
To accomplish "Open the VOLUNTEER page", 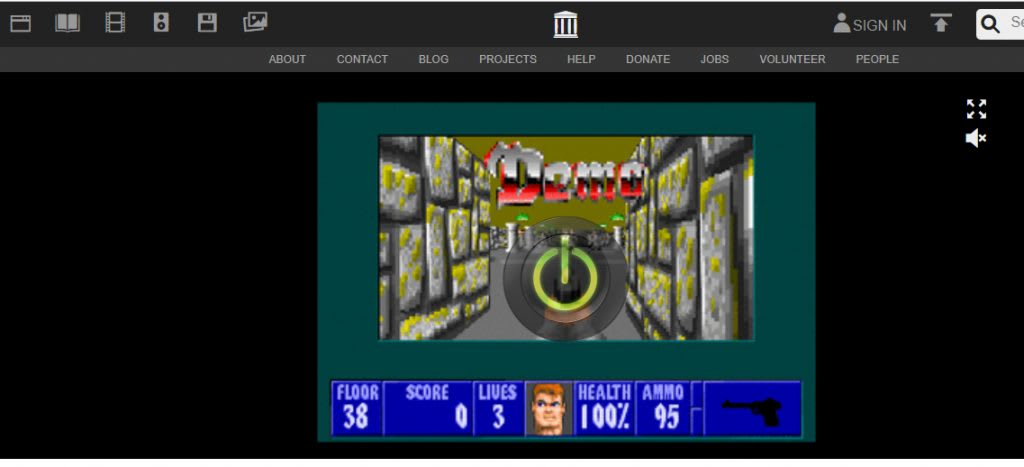I will click(x=792, y=59).
